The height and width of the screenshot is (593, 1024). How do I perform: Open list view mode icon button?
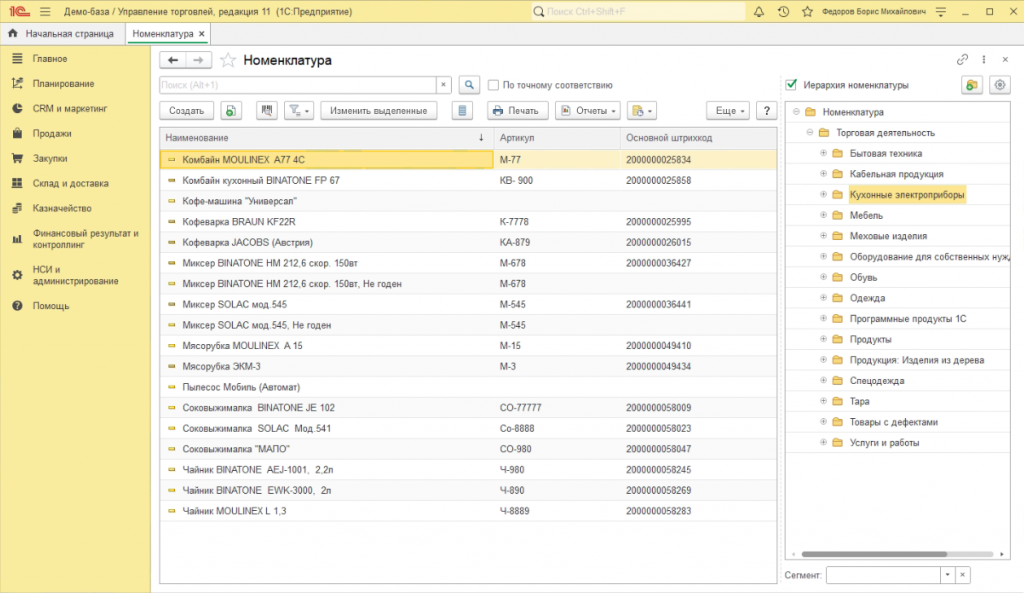(x=462, y=111)
